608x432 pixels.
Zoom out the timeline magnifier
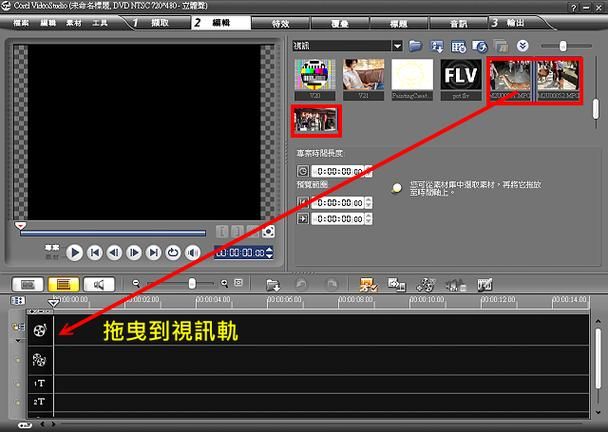click(x=136, y=283)
